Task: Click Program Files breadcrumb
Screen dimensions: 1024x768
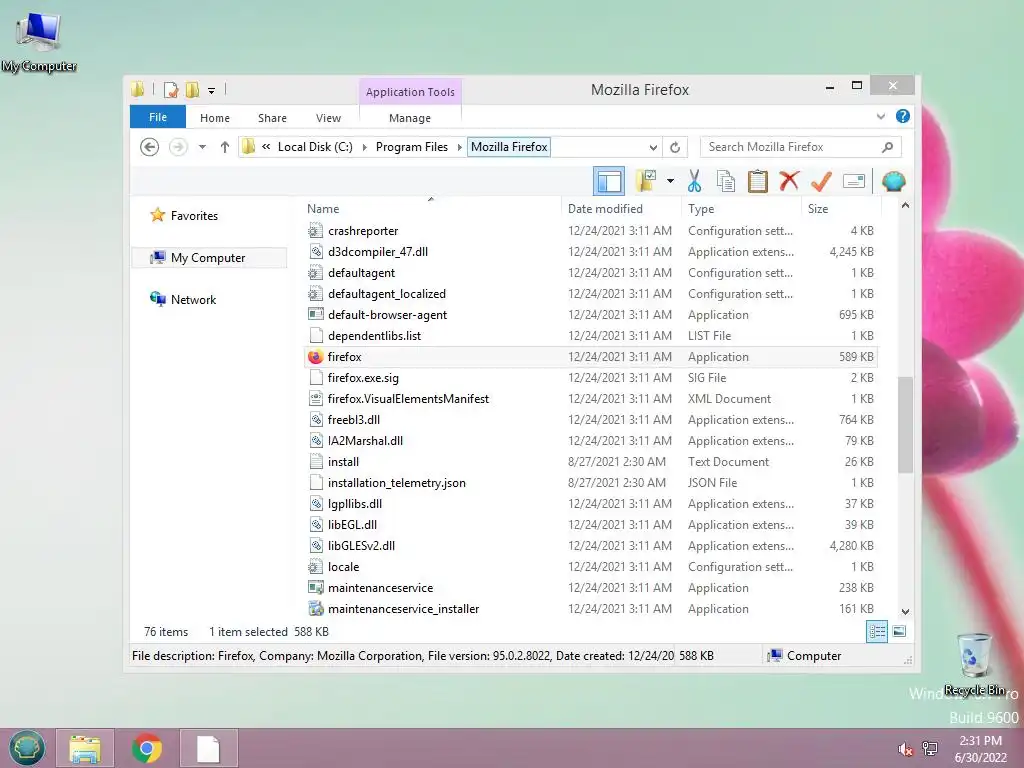Action: [411, 147]
